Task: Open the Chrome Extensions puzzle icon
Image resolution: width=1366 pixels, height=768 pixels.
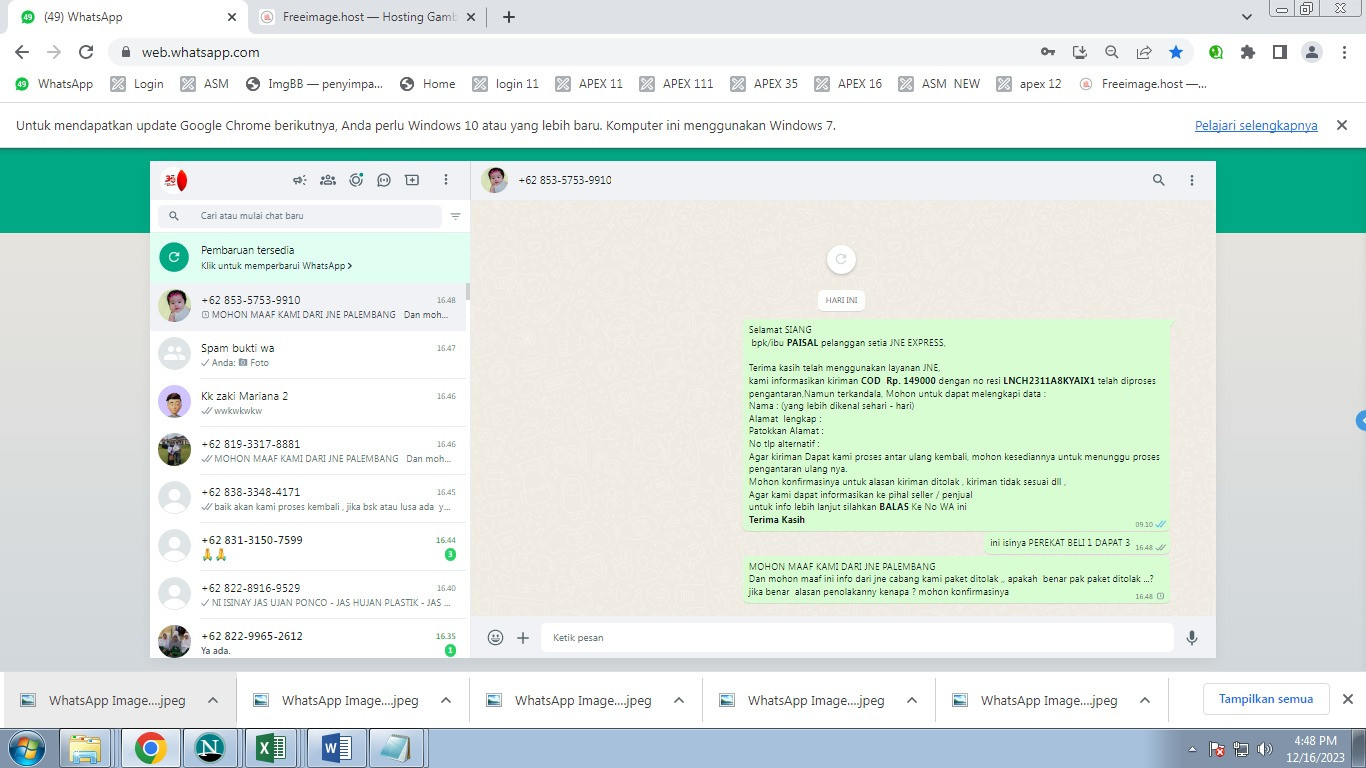Action: click(1247, 52)
